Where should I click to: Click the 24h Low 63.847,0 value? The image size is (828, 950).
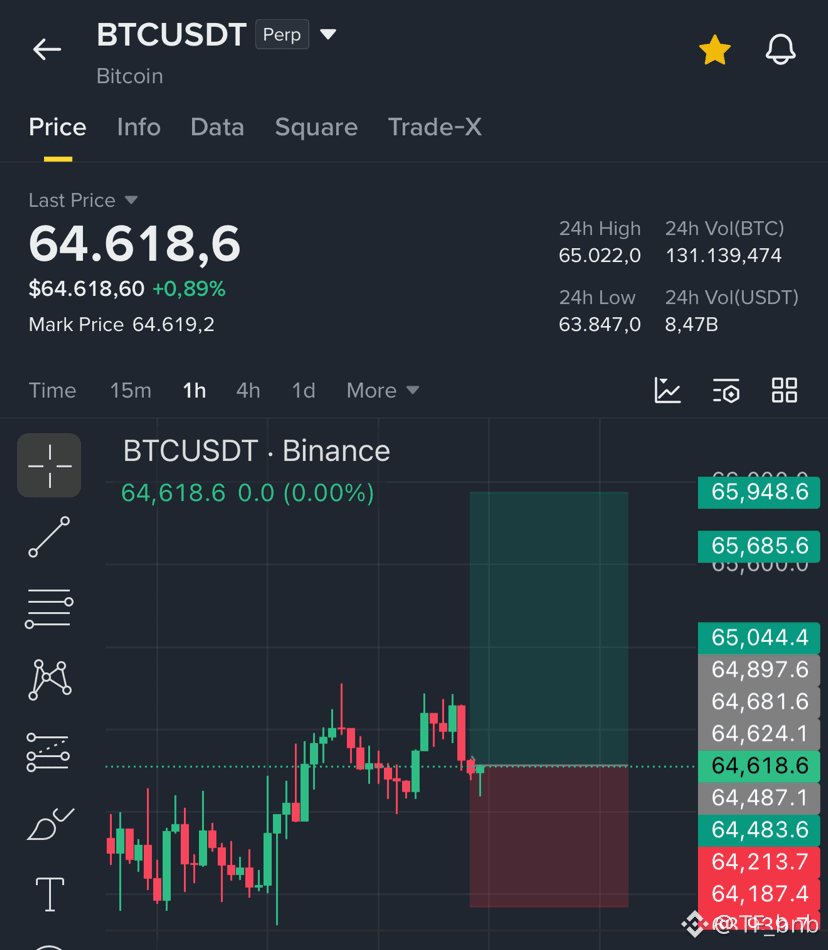(600, 325)
